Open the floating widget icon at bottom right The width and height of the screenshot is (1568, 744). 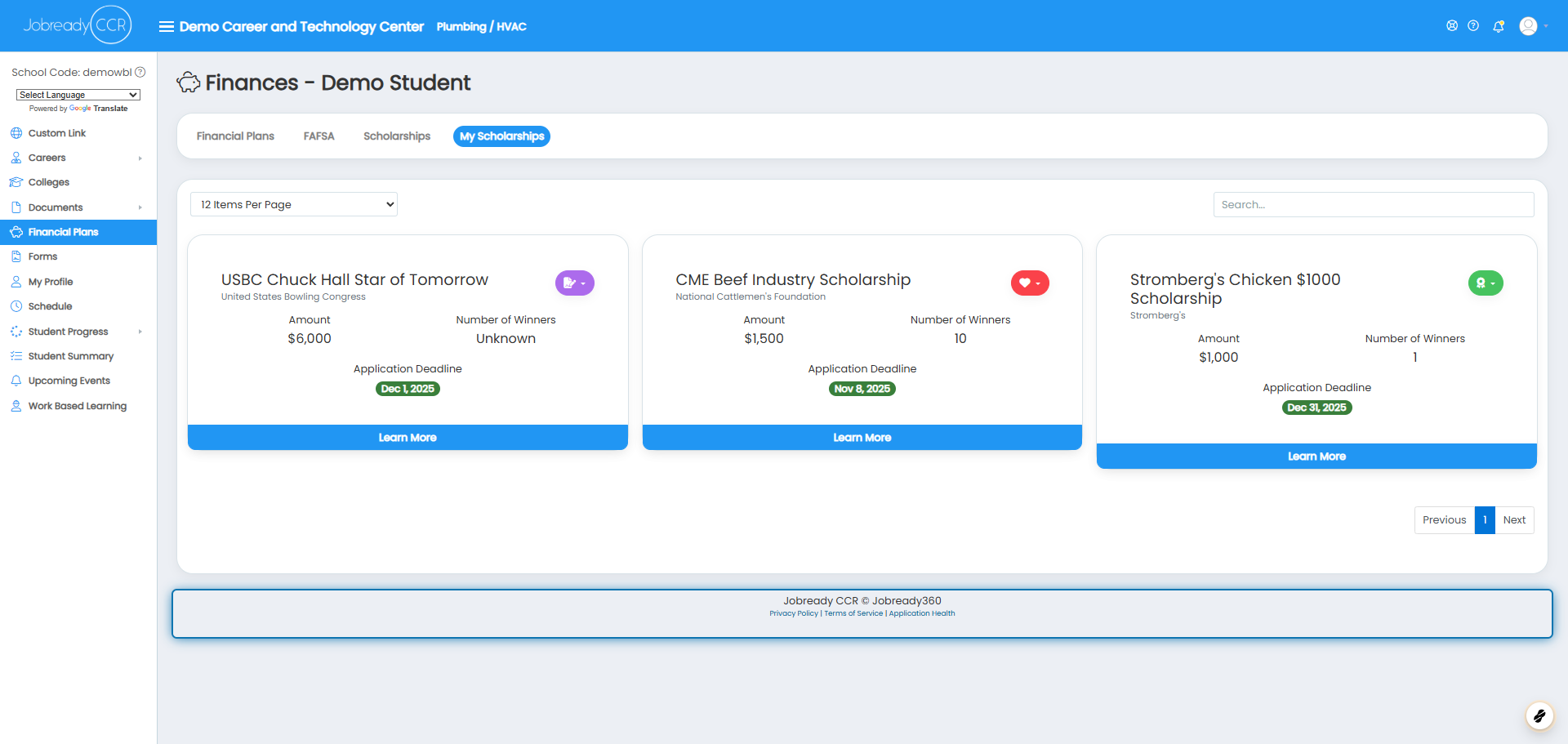pyautogui.click(x=1539, y=716)
